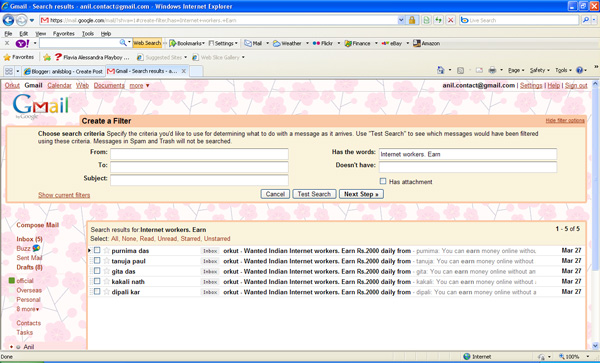
Task: Open the File menu
Action: [x=8, y=34]
